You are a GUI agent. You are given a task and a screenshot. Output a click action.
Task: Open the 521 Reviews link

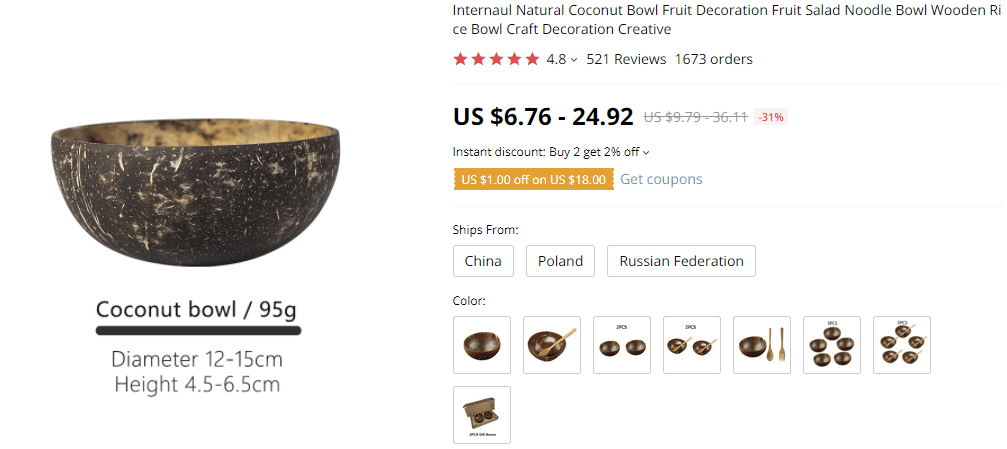[626, 59]
